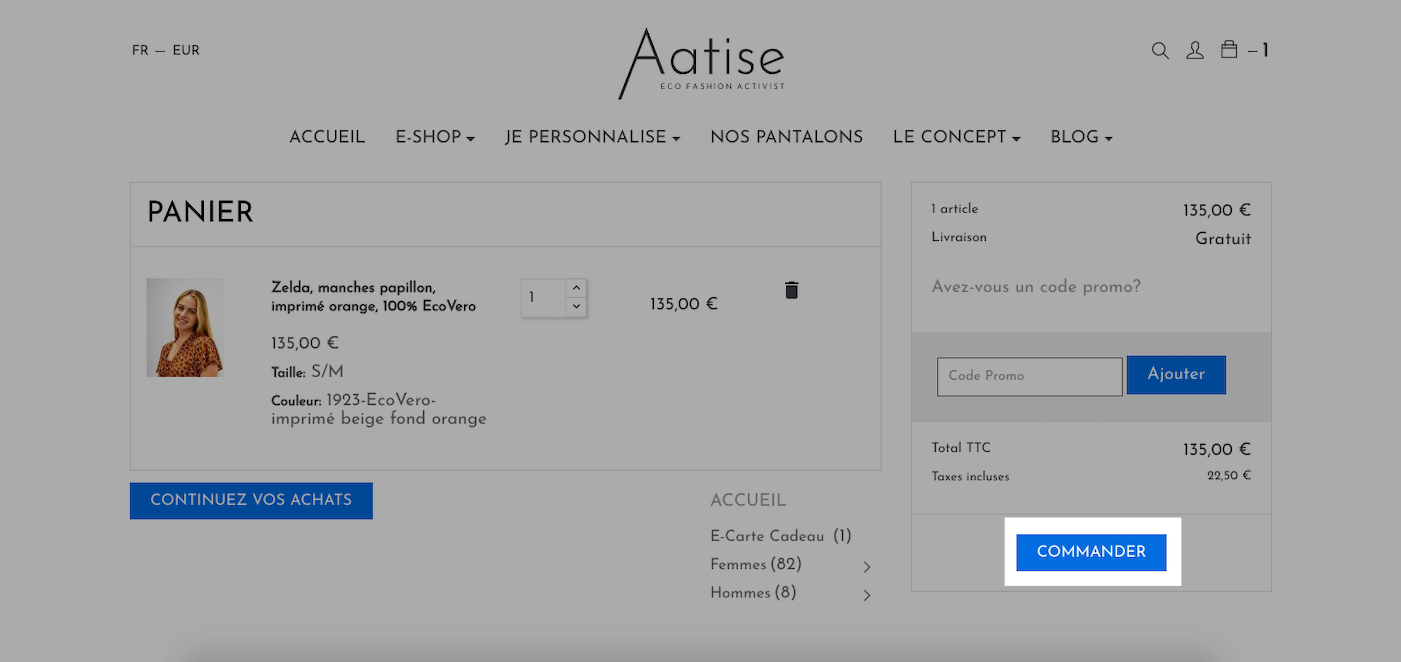This screenshot has height=662, width=1401.
Task: Expand the E-SHOP dropdown menu
Action: tap(435, 137)
